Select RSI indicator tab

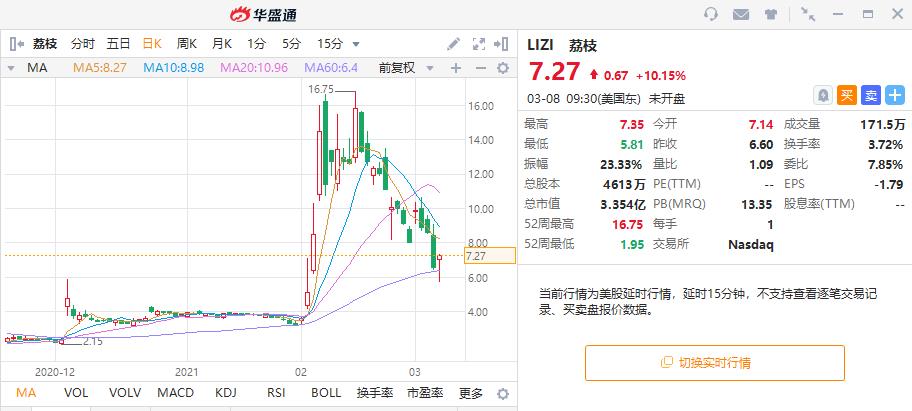pyautogui.click(x=276, y=393)
